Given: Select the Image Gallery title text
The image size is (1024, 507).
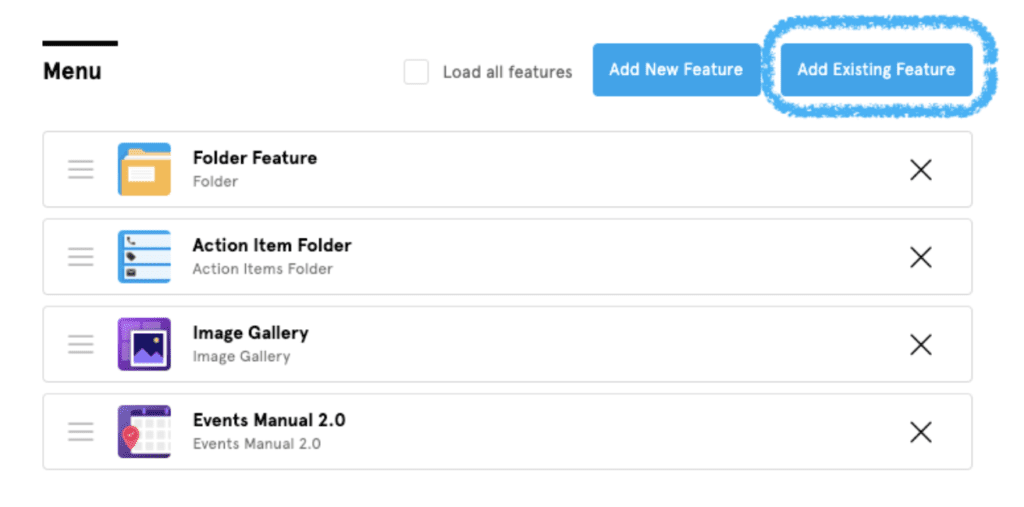Looking at the screenshot, I should [x=250, y=333].
